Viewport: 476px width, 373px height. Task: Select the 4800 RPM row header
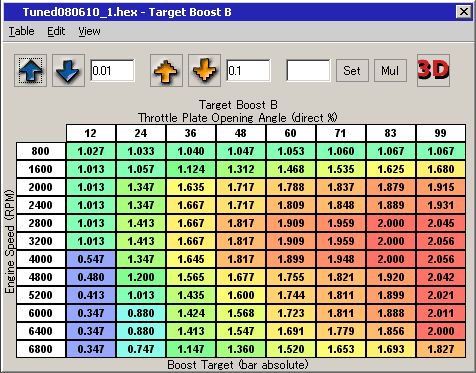41,277
